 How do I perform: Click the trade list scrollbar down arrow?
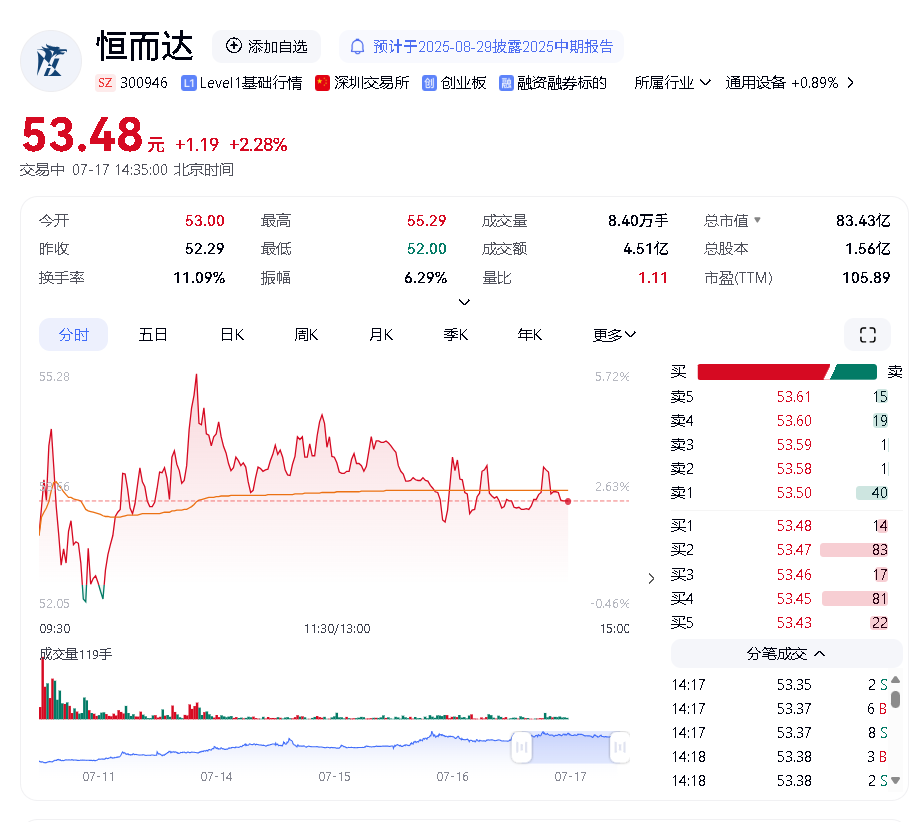(896, 780)
